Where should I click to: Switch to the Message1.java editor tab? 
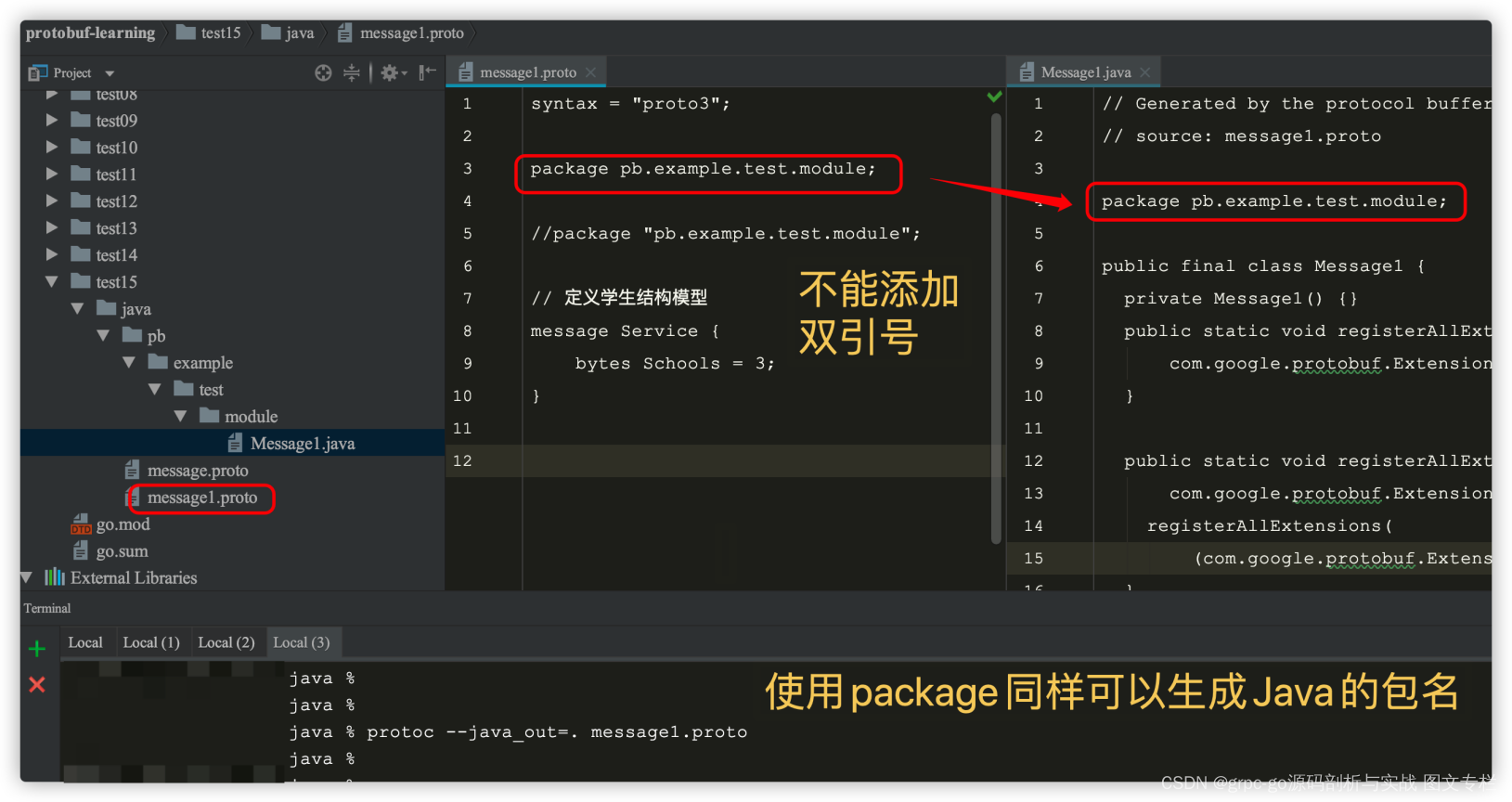1086,72
